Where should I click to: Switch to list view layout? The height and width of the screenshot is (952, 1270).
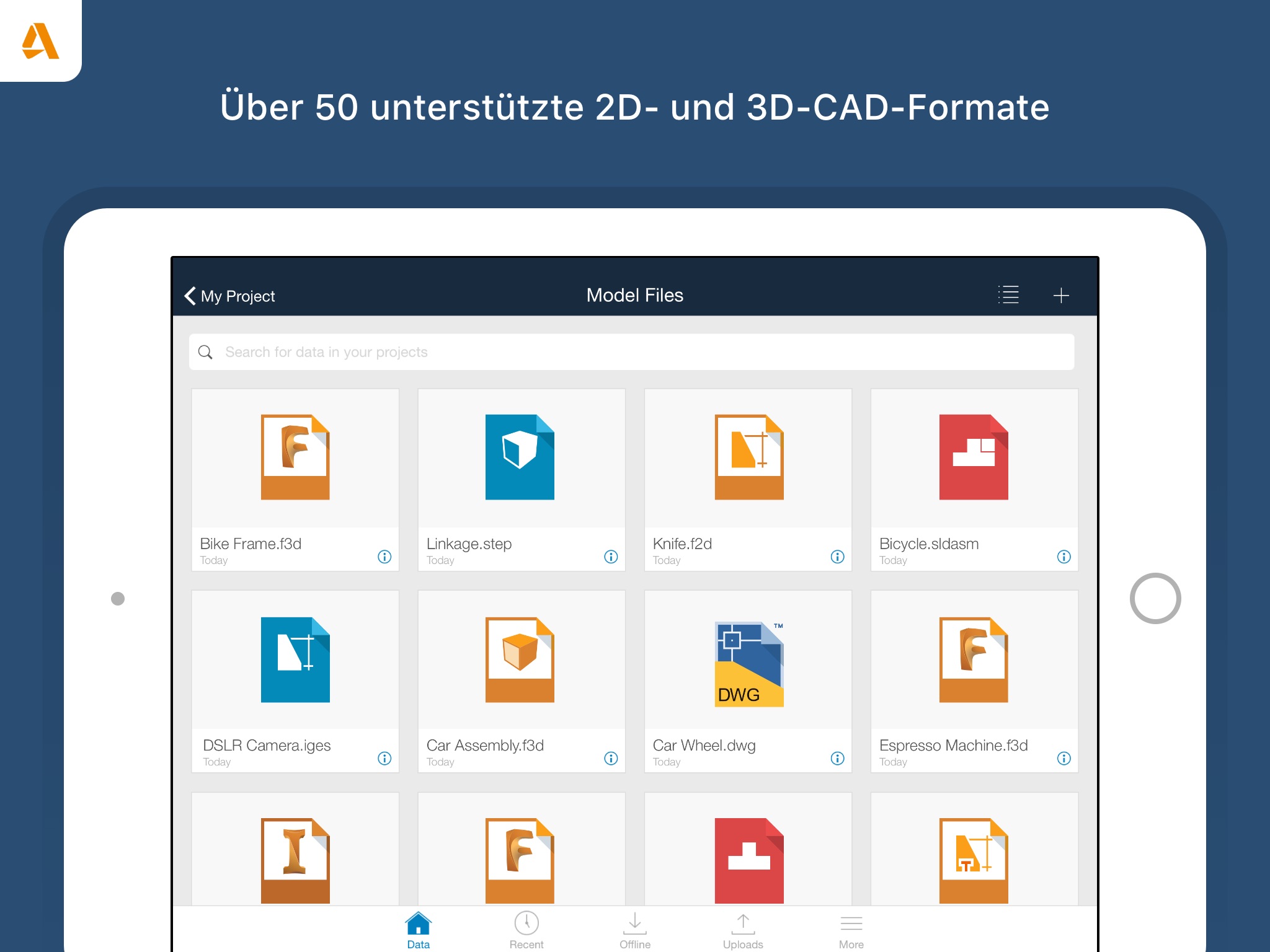pos(1008,294)
